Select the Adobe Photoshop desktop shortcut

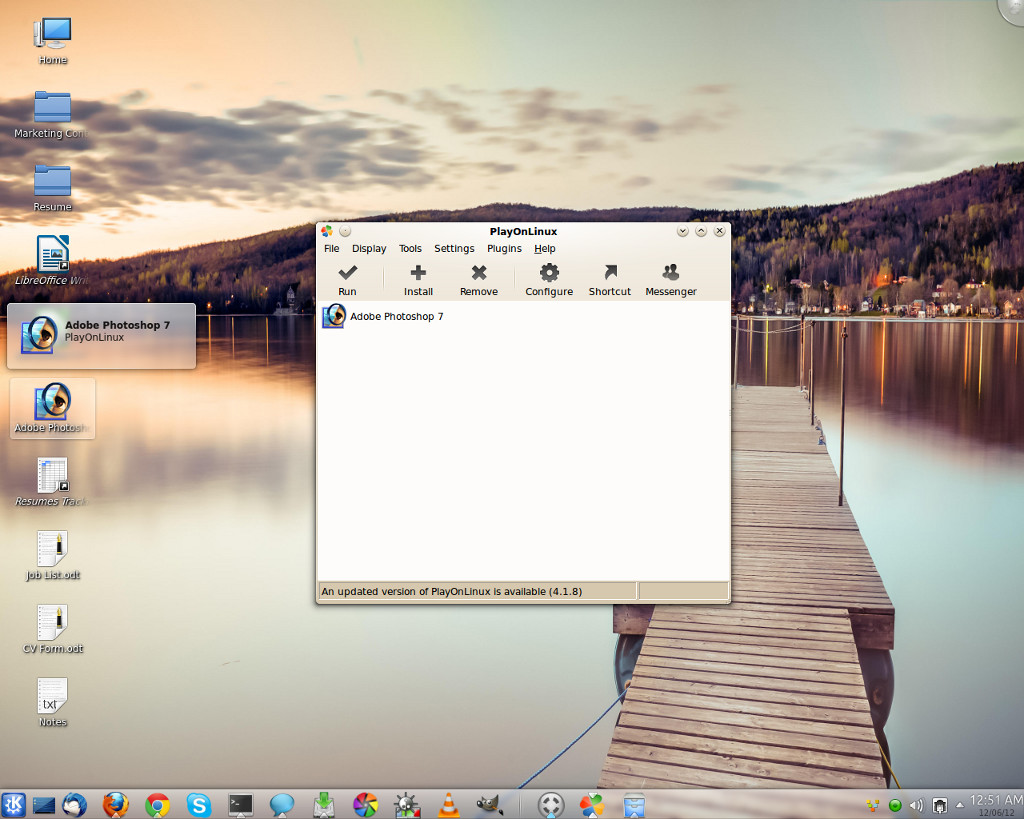pyautogui.click(x=52, y=408)
